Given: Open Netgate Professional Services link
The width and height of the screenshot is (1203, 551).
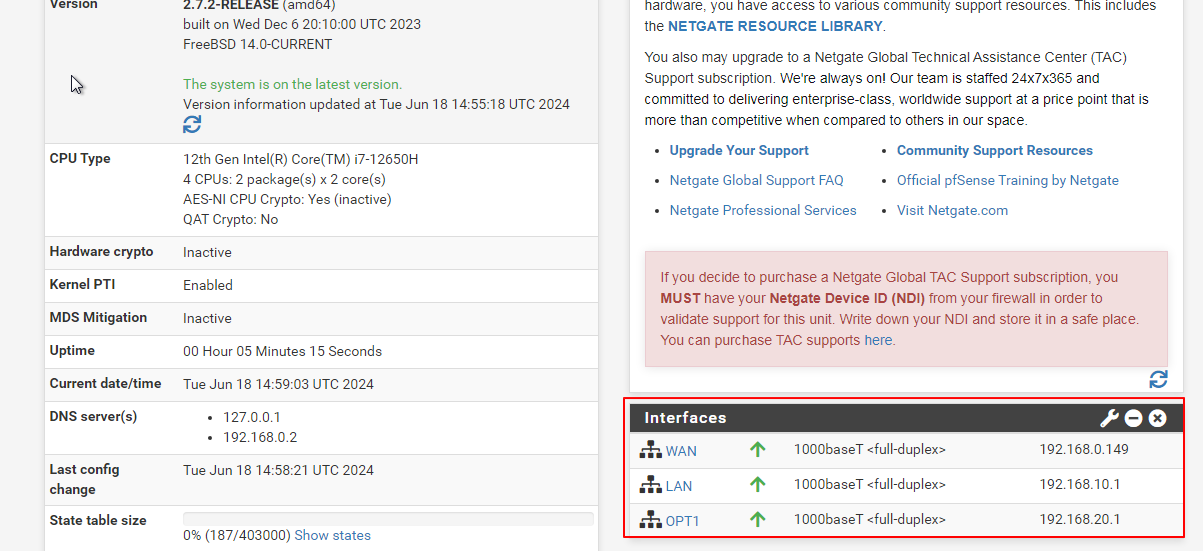Looking at the screenshot, I should (763, 210).
